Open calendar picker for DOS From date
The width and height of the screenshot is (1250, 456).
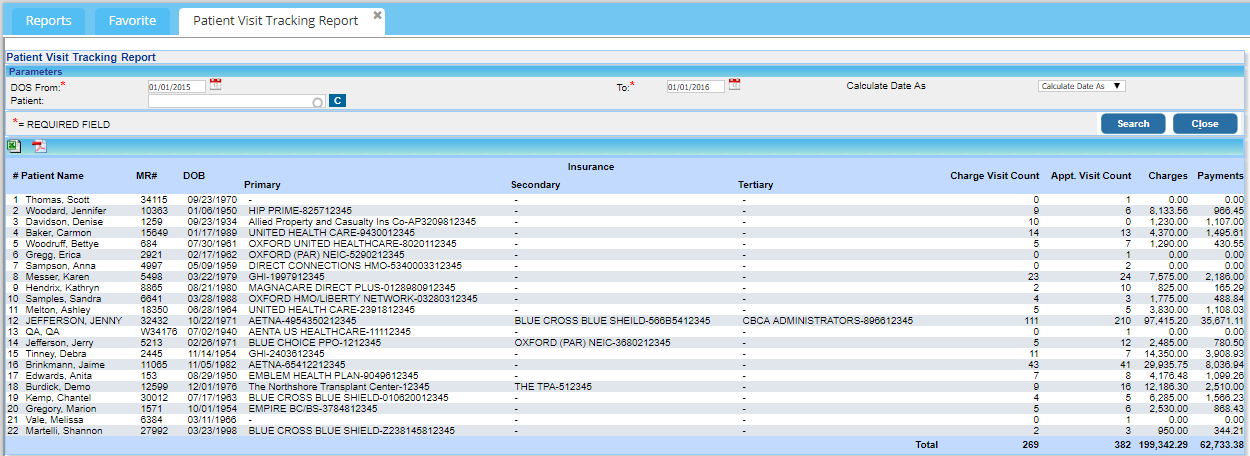coord(215,85)
